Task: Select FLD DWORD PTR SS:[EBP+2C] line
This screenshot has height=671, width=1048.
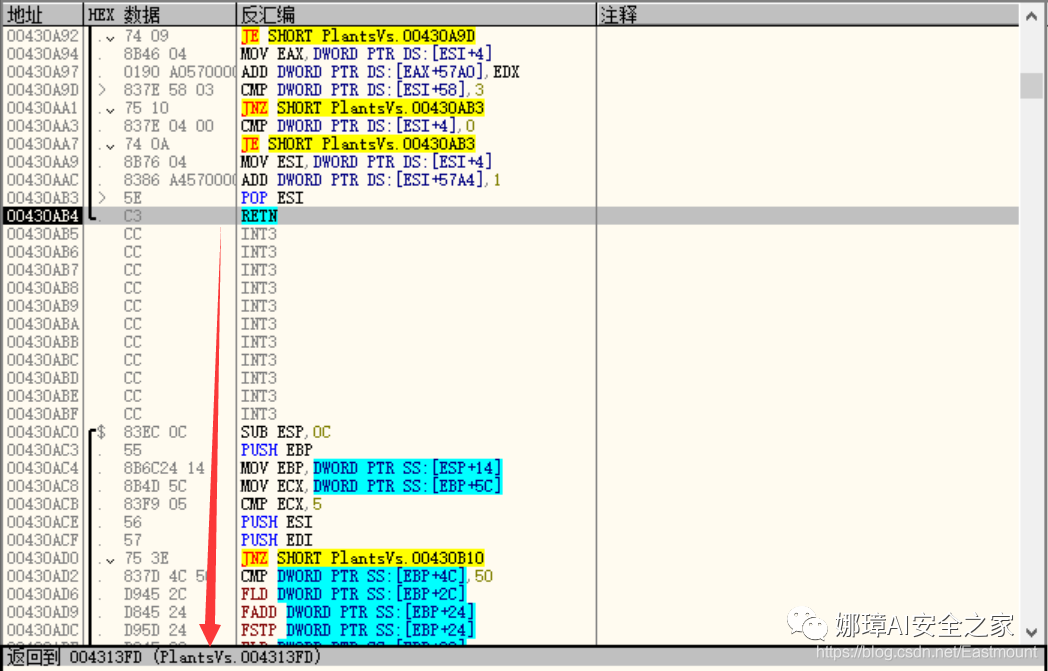Action: tap(353, 595)
